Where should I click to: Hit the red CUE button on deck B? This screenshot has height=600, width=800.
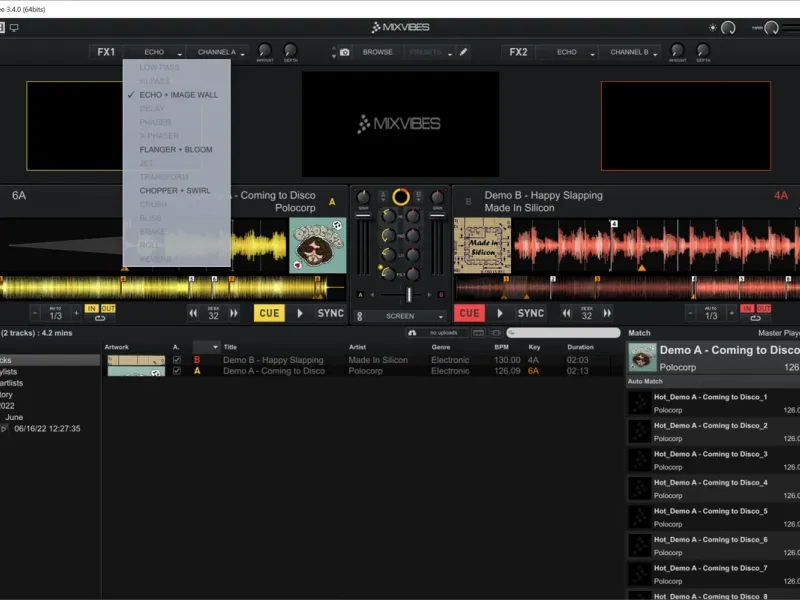(x=469, y=313)
